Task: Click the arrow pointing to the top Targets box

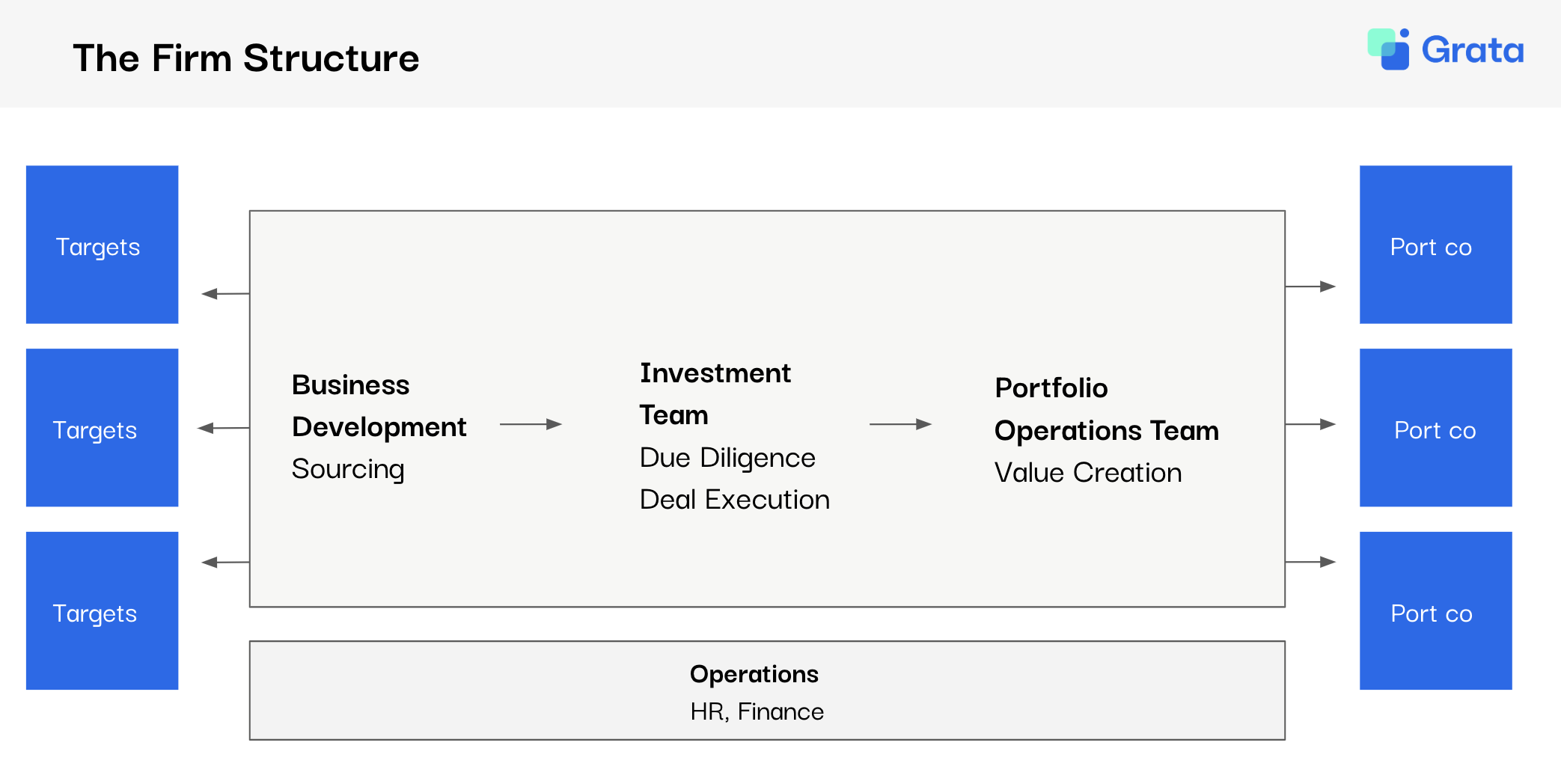Action: pos(224,294)
